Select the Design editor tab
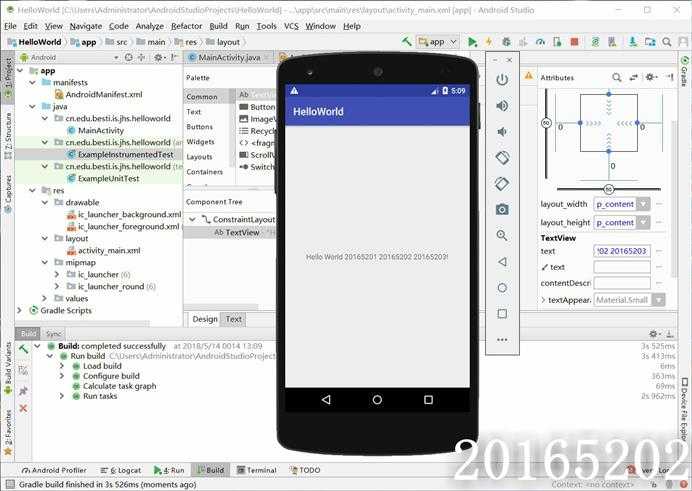692x491 pixels. [205, 319]
